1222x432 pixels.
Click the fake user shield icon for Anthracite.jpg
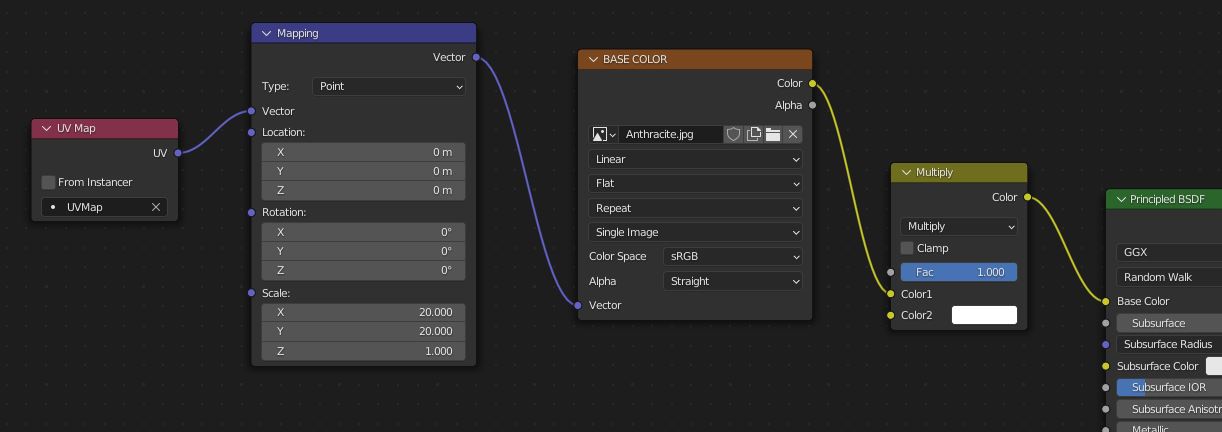pyautogui.click(x=733, y=134)
